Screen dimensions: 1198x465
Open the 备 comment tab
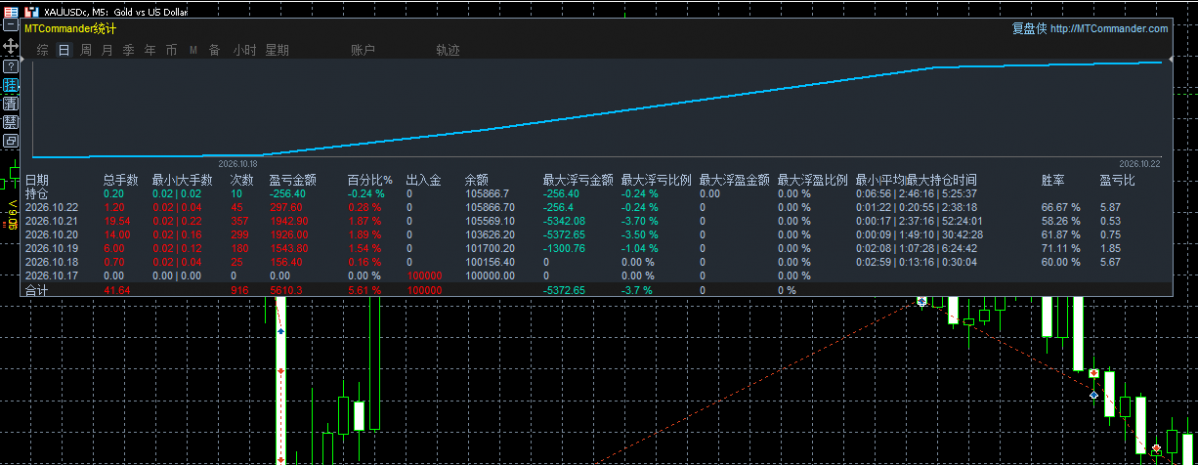point(215,50)
